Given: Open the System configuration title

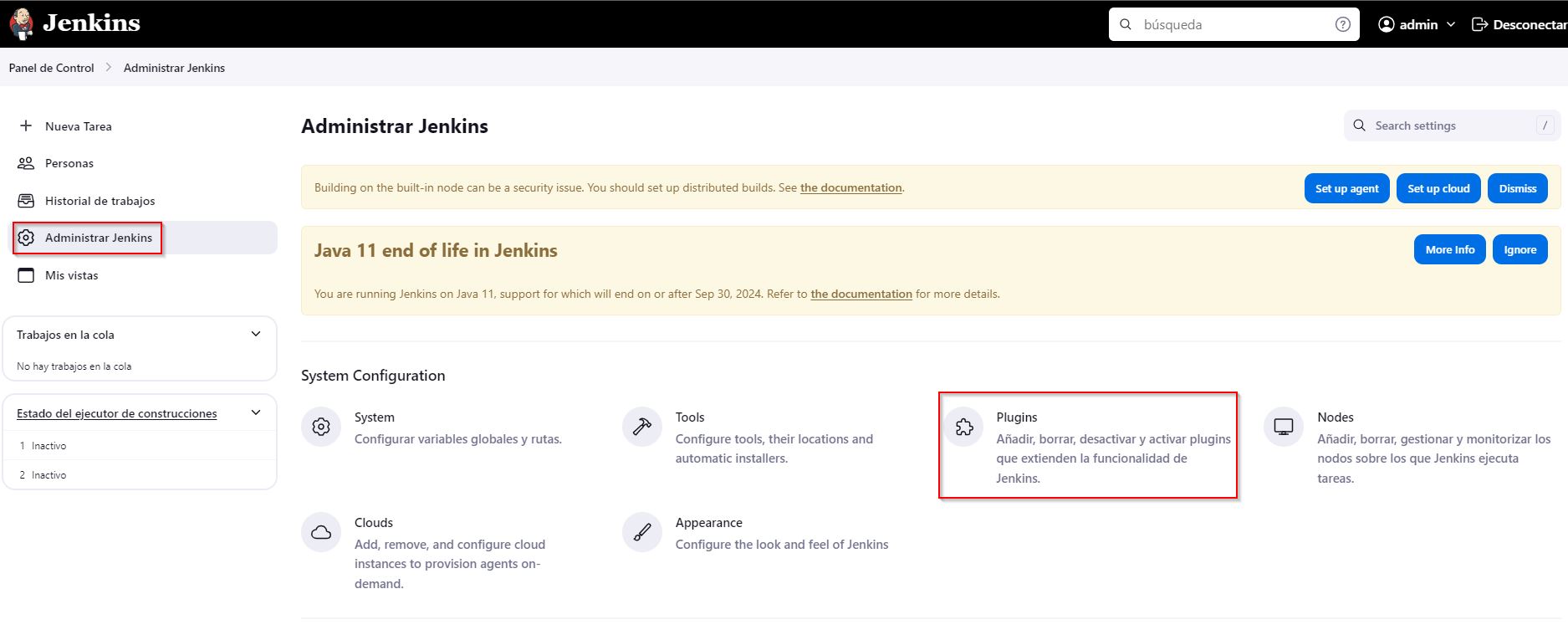Looking at the screenshot, I should pos(374,417).
